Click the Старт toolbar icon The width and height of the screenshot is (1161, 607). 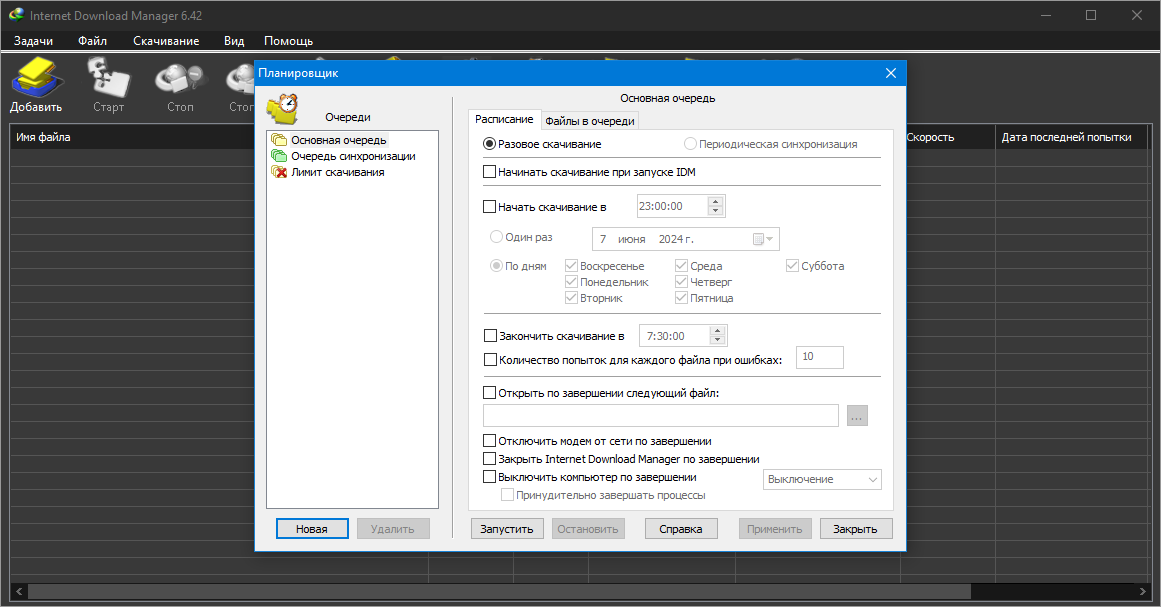click(x=108, y=85)
